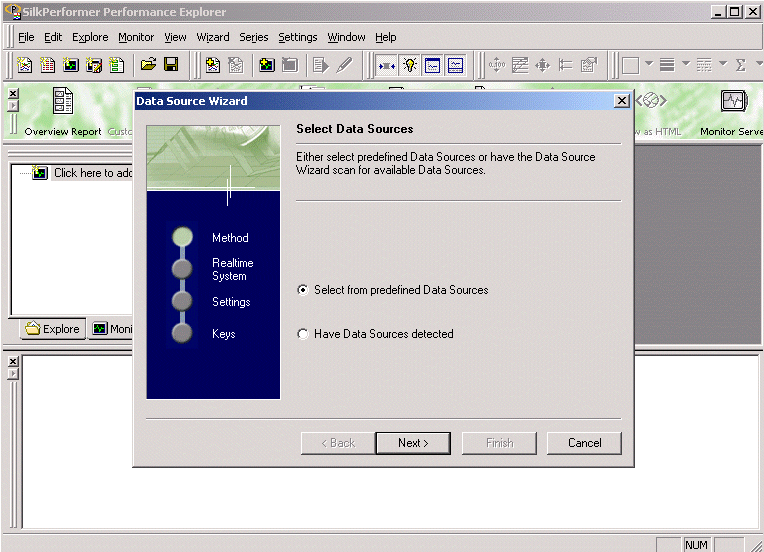The height and width of the screenshot is (552, 764).
Task: Click the Realtime System step label
Action: tap(232, 269)
